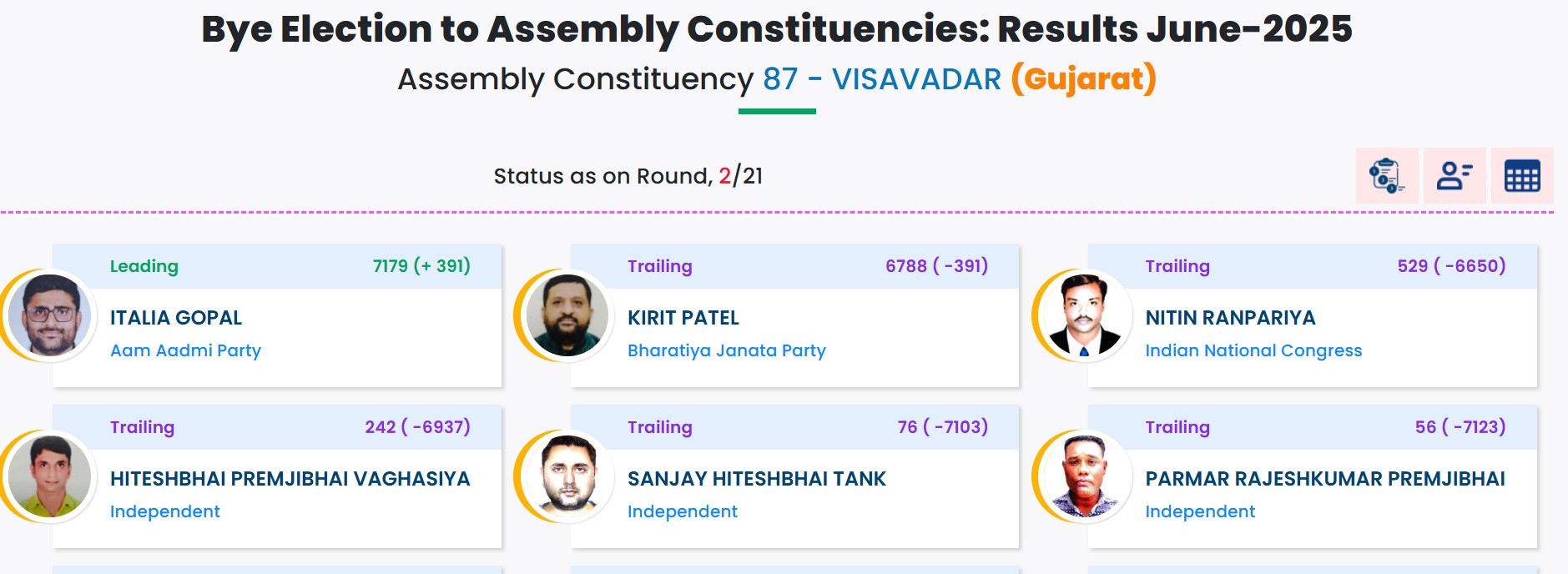
Task: Select the candidate-wise view icon
Action: click(1454, 176)
